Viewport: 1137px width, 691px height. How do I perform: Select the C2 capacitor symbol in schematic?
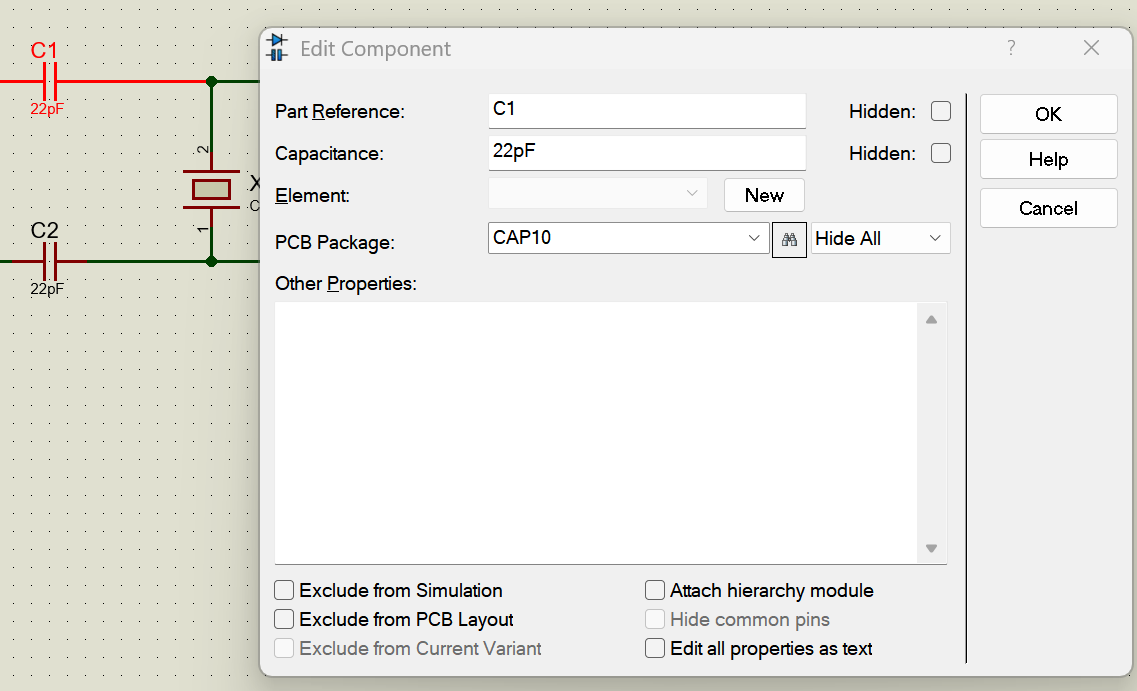[50, 262]
